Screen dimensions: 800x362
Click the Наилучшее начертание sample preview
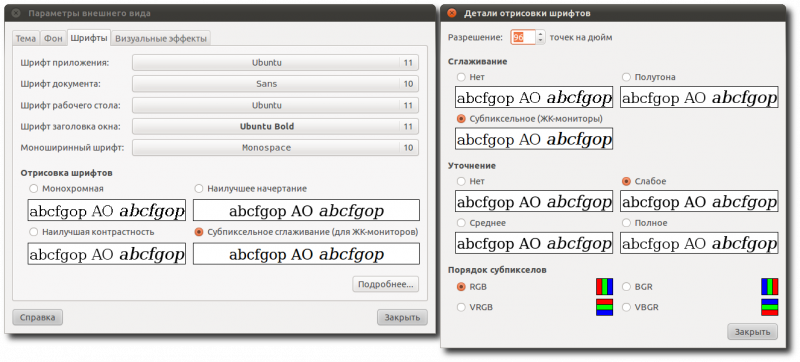[306, 210]
